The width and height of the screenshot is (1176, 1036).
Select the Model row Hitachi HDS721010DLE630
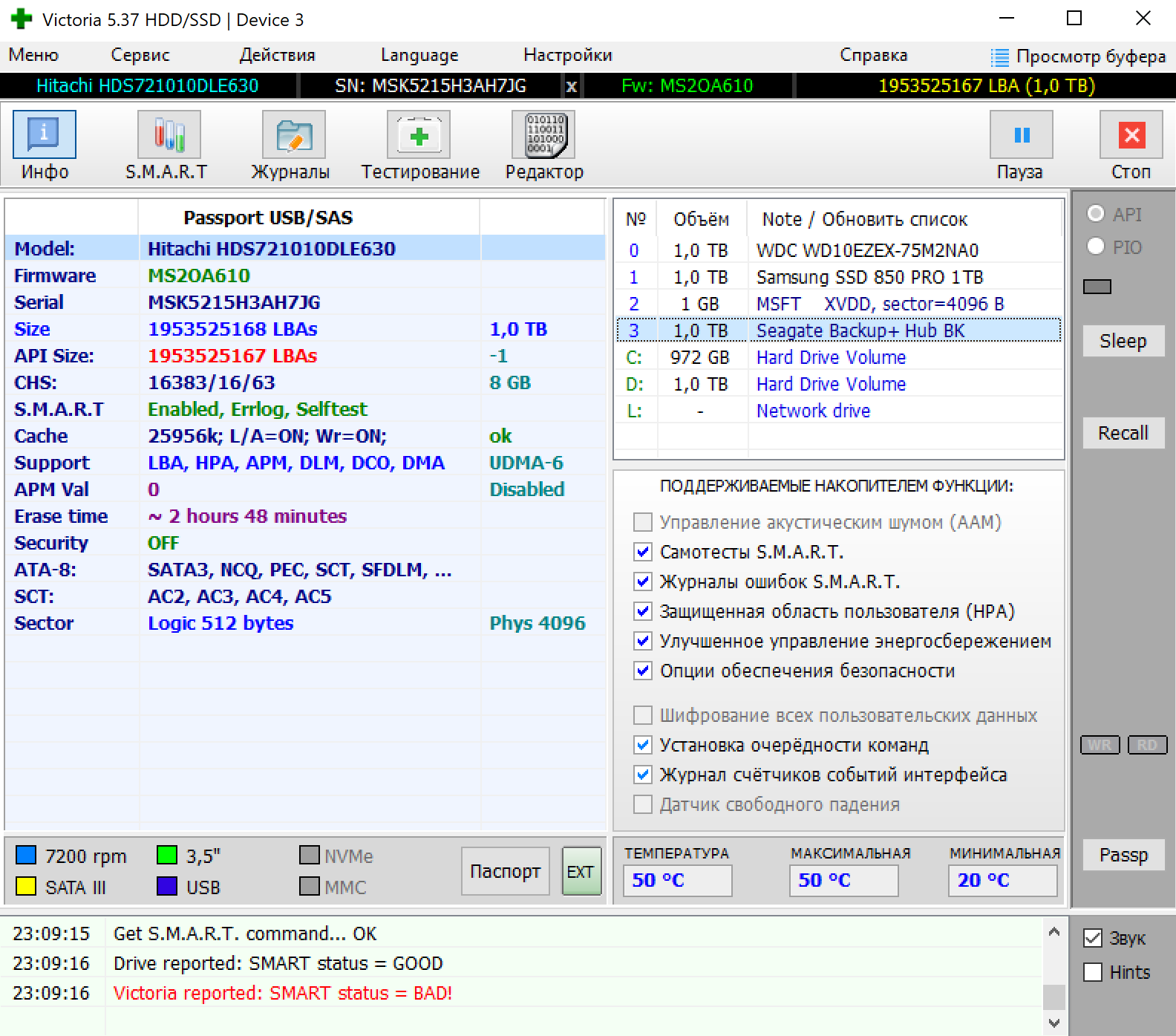pyautogui.click(x=305, y=249)
